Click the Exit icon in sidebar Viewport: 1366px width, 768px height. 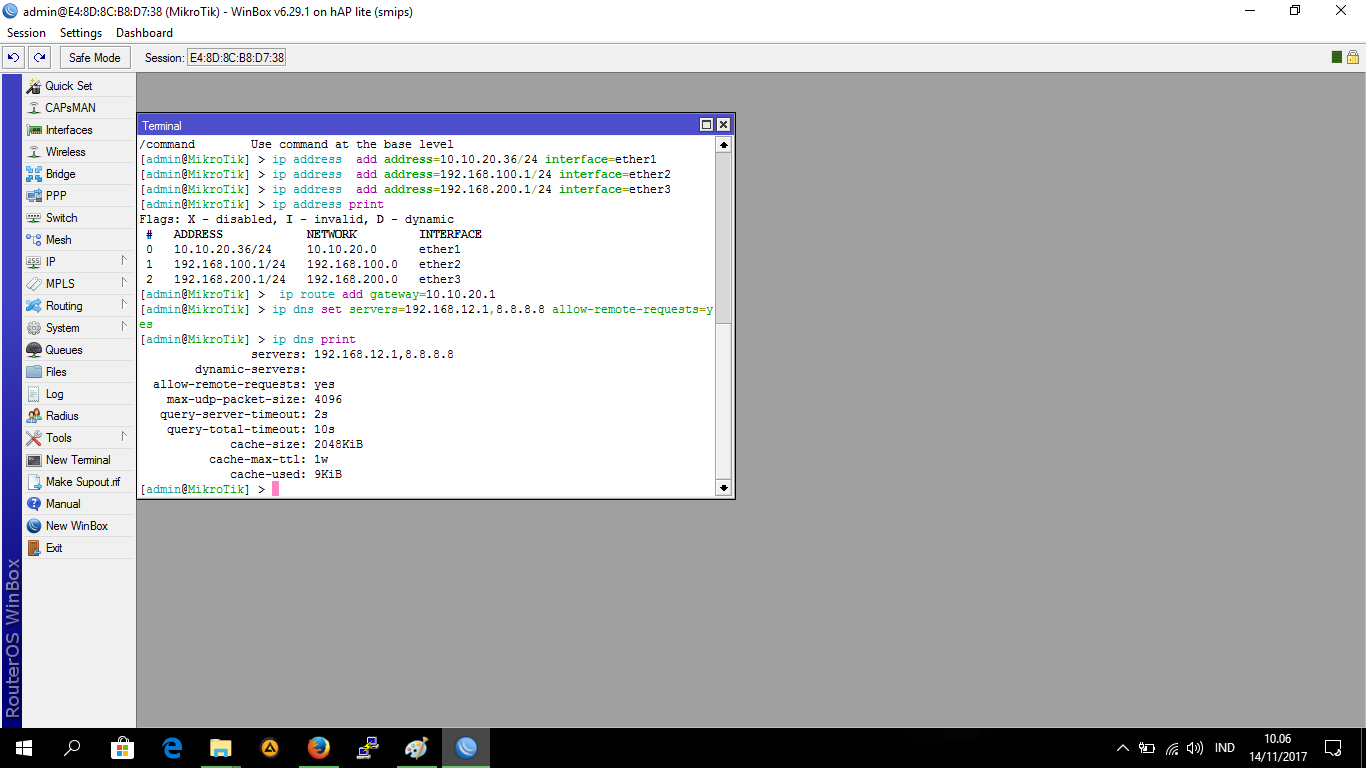coord(34,548)
